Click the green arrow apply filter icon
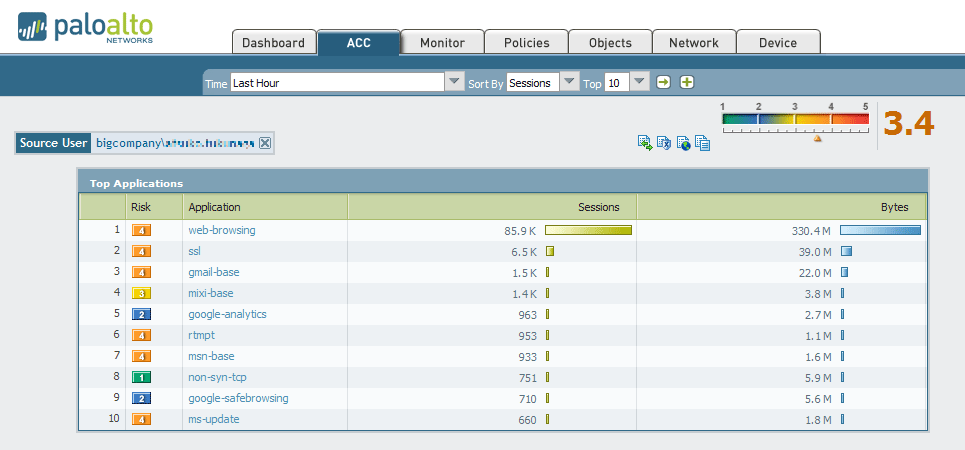The image size is (965, 450). pyautogui.click(x=663, y=83)
